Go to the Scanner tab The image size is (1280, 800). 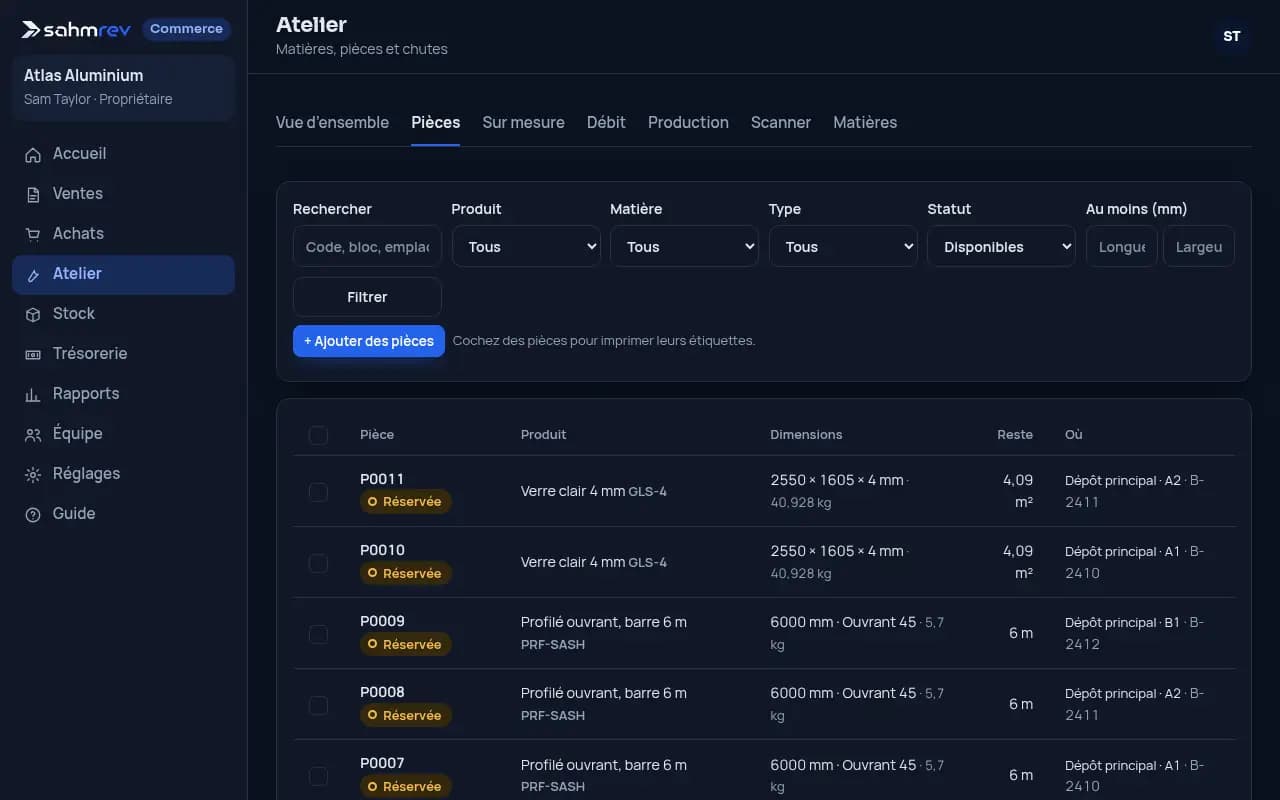tap(781, 122)
